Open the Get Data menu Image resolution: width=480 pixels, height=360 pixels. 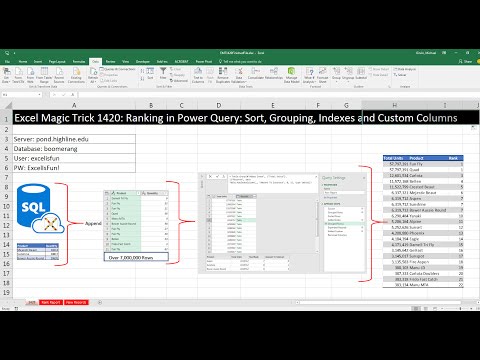tap(6, 75)
